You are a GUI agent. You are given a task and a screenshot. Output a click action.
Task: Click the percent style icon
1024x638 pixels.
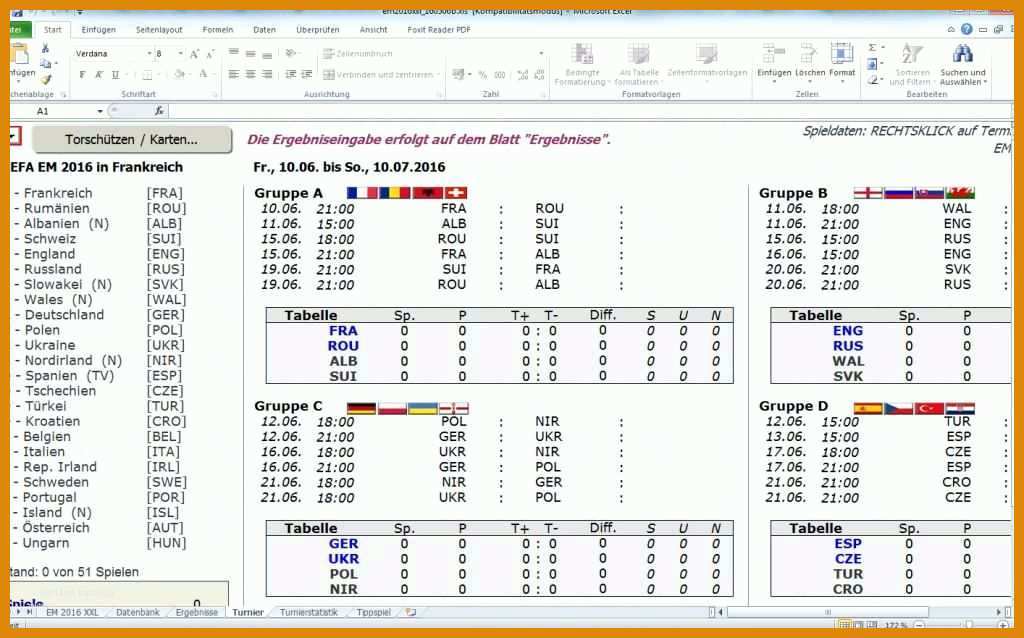pyautogui.click(x=483, y=75)
